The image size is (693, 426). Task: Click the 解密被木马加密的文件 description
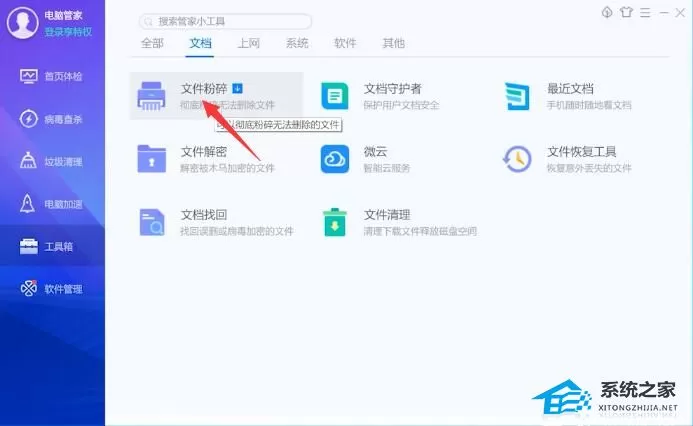pyautogui.click(x=228, y=168)
